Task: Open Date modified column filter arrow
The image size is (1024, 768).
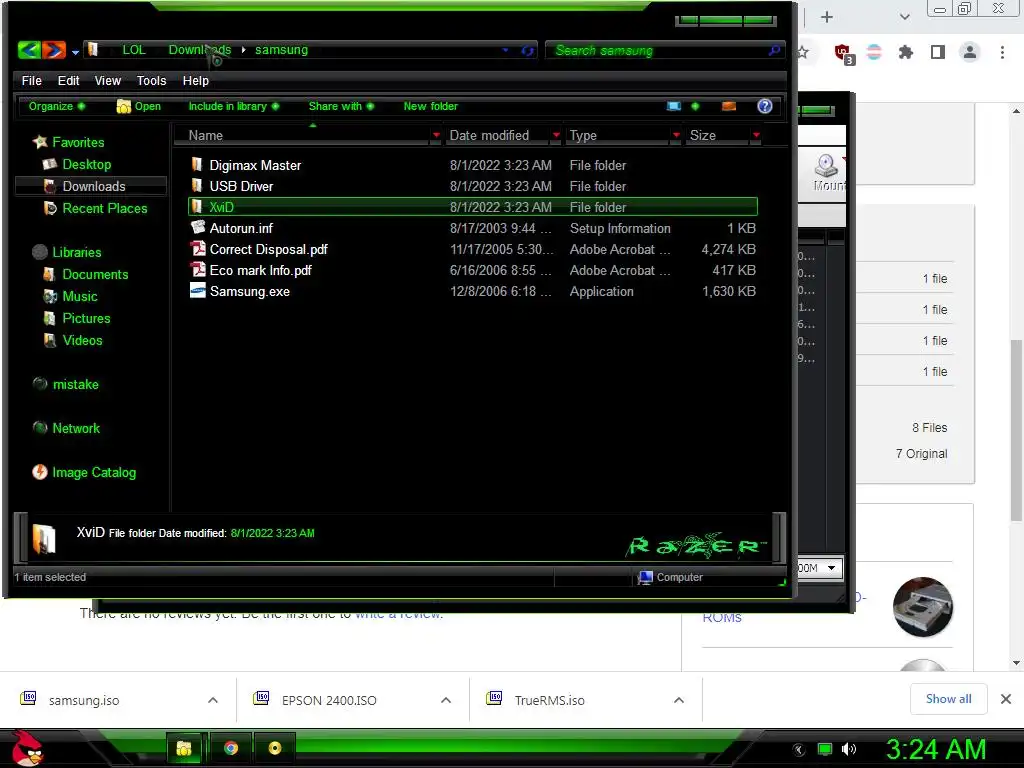Action: pos(556,135)
